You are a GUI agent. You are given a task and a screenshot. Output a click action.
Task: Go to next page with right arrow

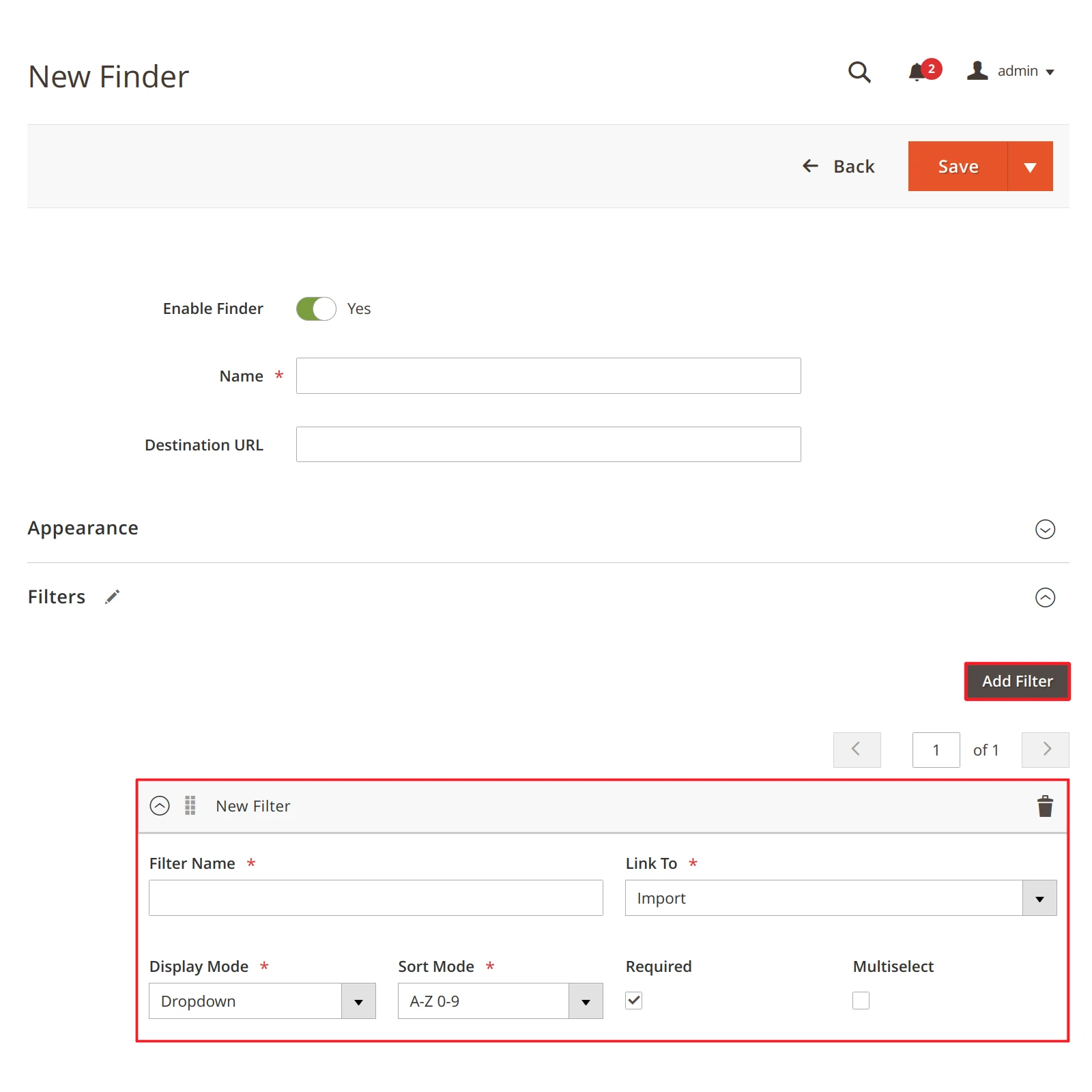(x=1045, y=749)
